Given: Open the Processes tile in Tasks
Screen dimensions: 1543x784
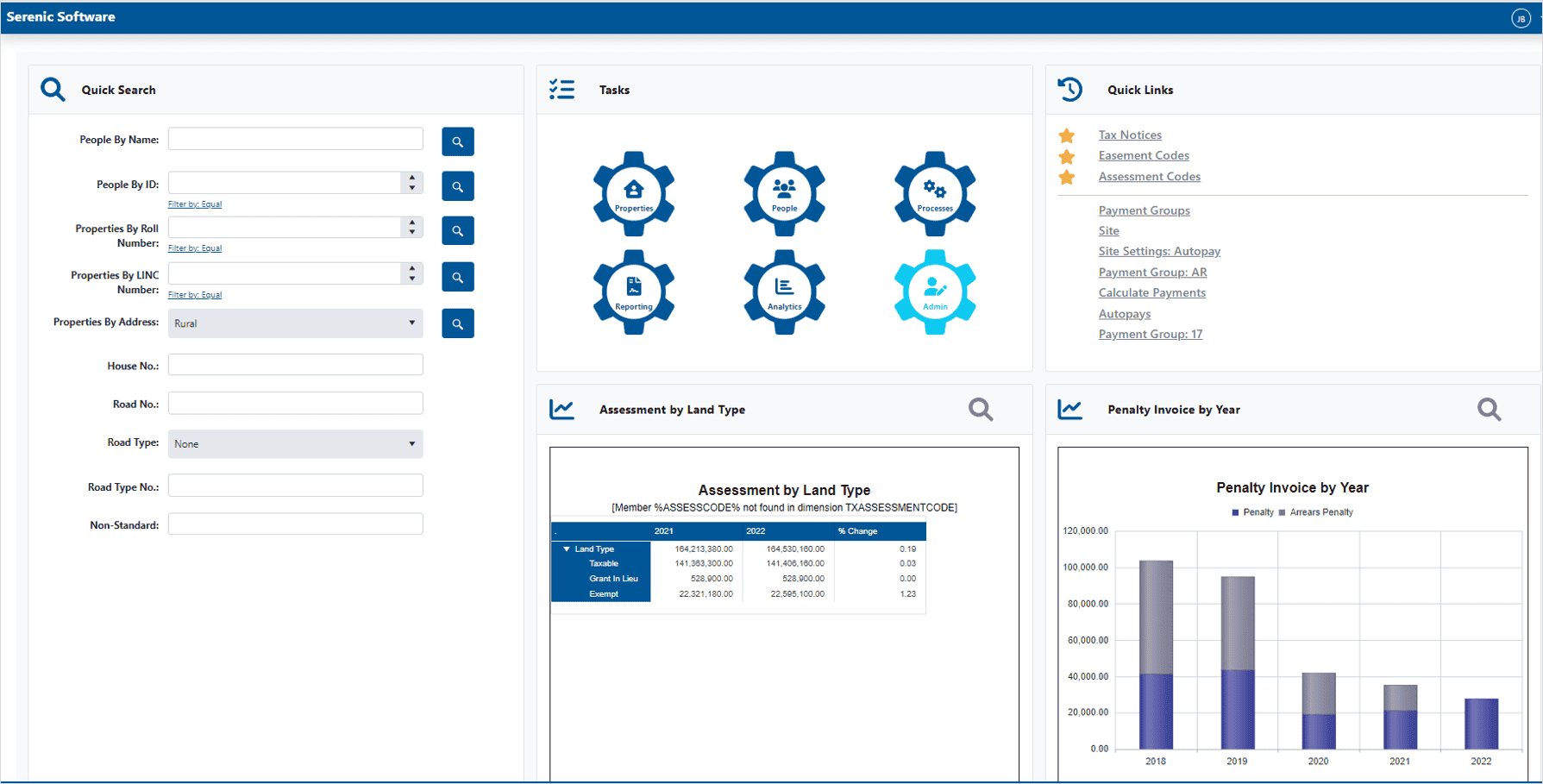Looking at the screenshot, I should (935, 192).
